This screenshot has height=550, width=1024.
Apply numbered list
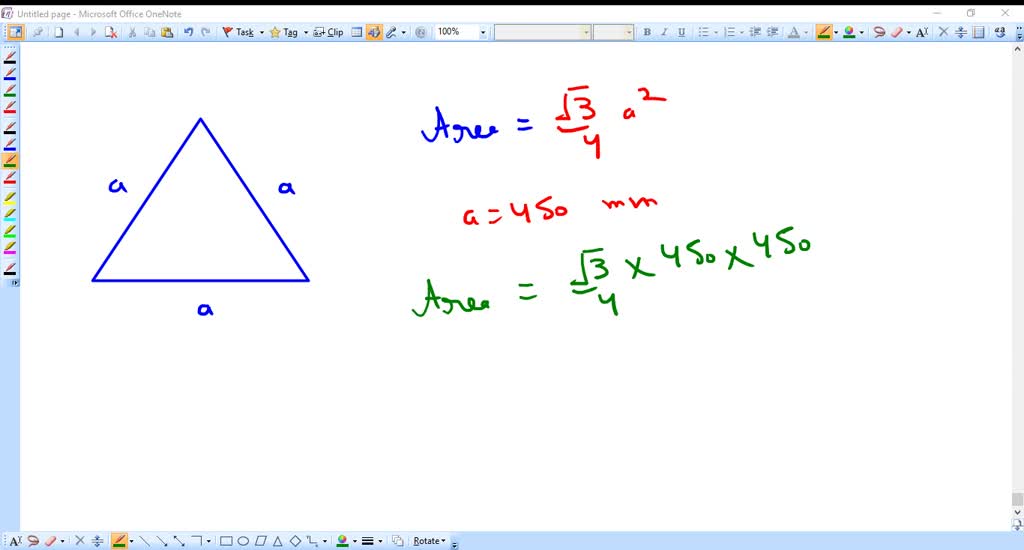[730, 32]
